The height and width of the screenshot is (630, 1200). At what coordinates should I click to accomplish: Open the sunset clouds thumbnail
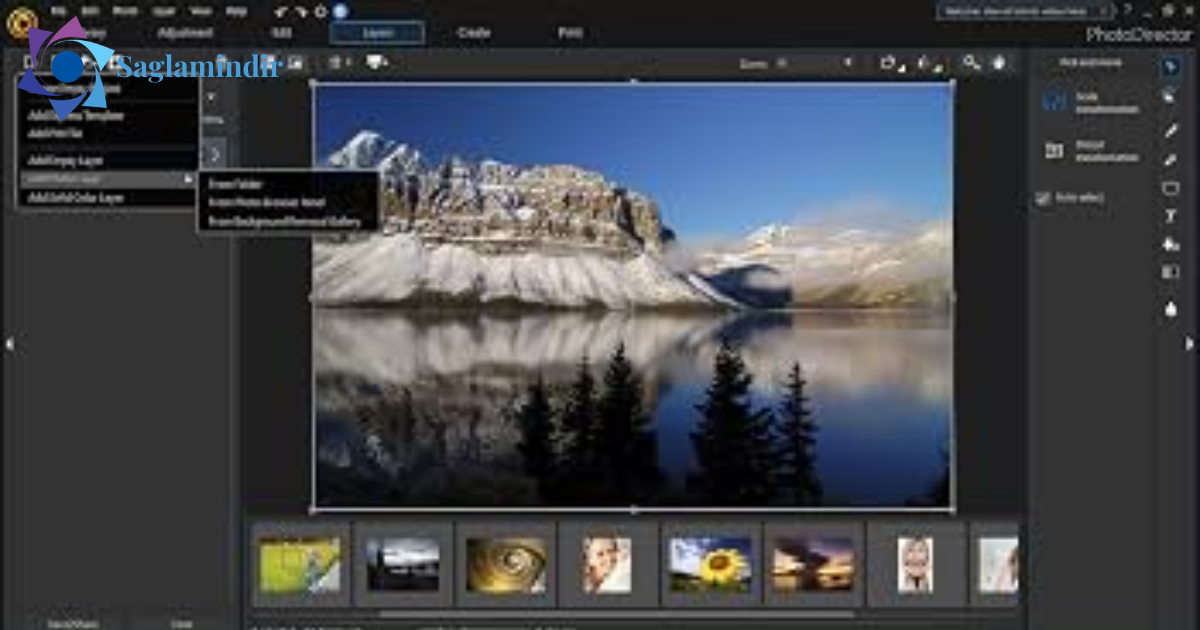click(x=813, y=565)
